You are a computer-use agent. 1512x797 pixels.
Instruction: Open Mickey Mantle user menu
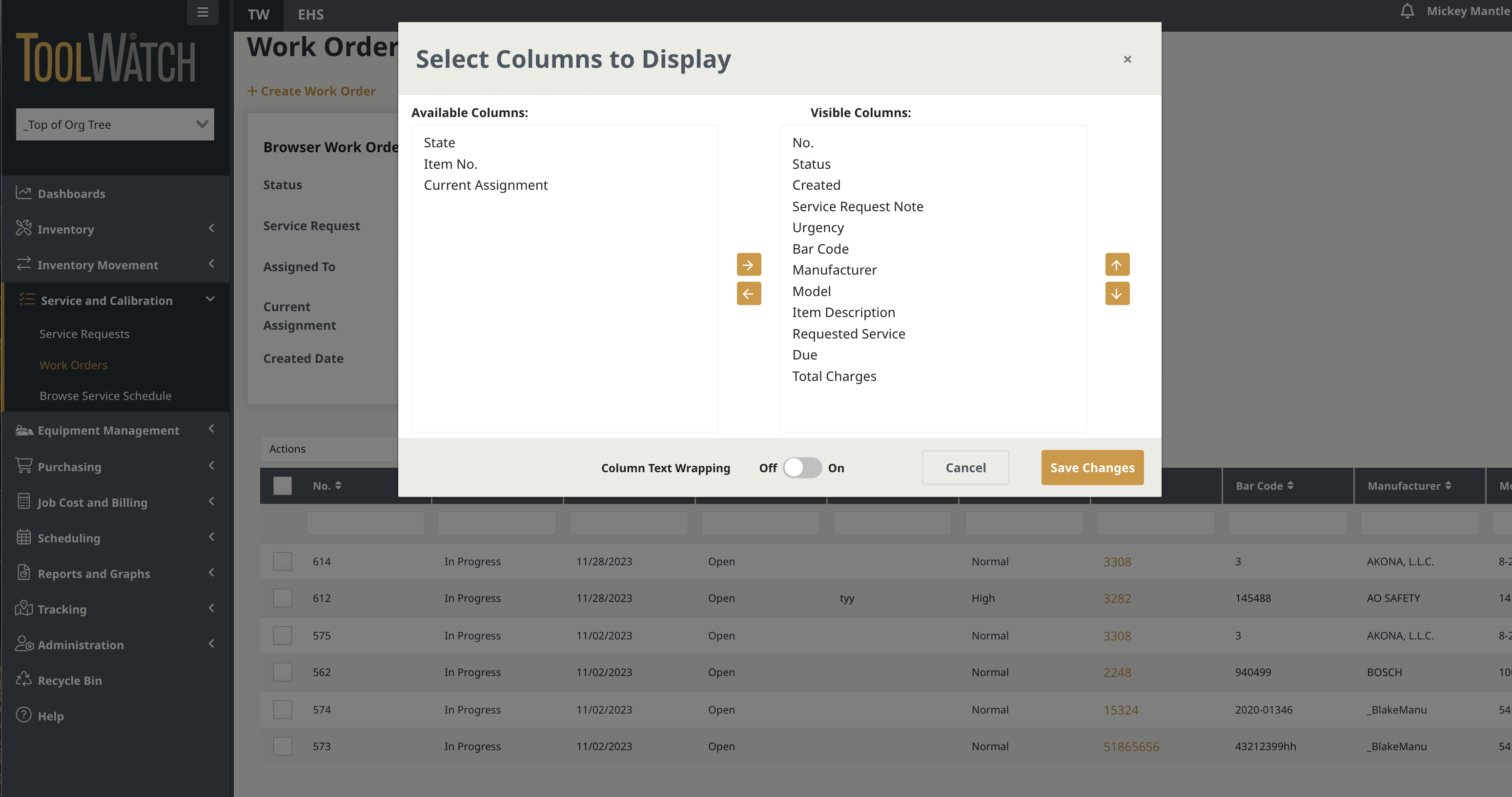pyautogui.click(x=1469, y=11)
